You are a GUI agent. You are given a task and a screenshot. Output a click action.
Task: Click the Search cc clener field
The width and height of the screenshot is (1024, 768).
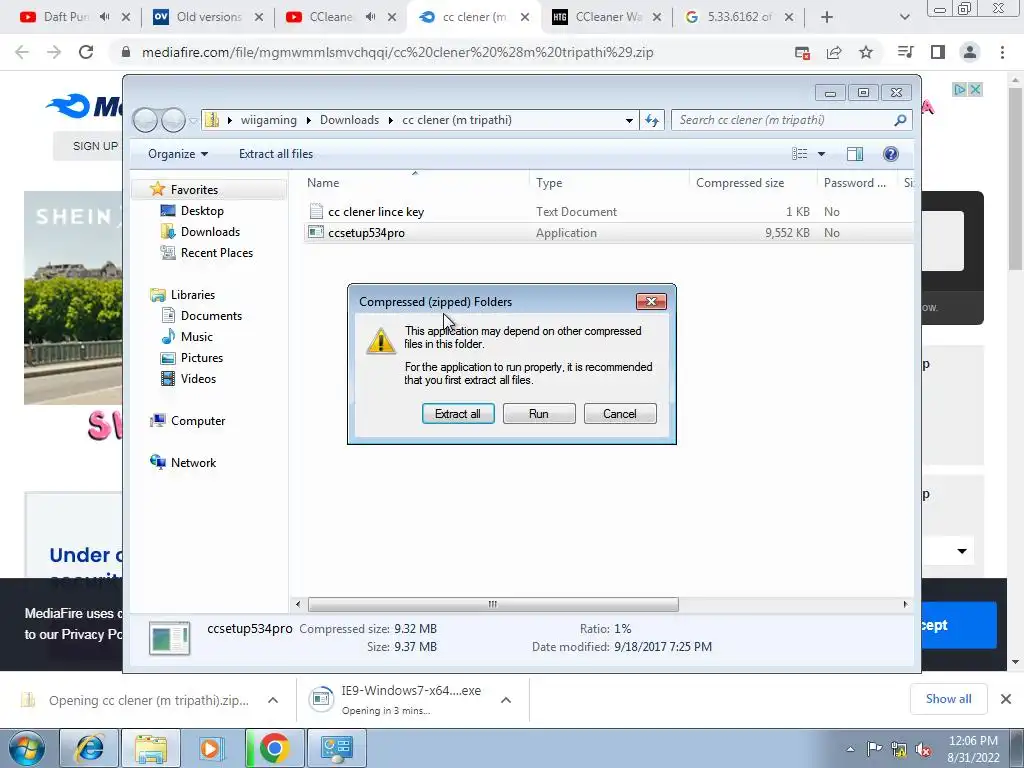pyautogui.click(x=784, y=120)
